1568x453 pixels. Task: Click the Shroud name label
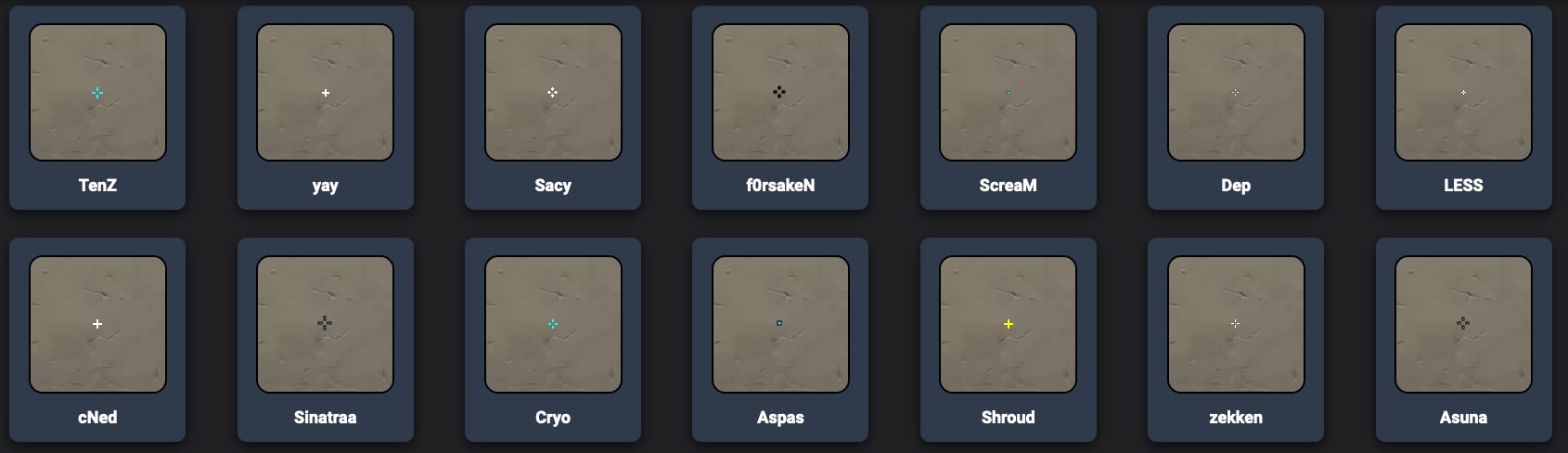click(x=1008, y=417)
